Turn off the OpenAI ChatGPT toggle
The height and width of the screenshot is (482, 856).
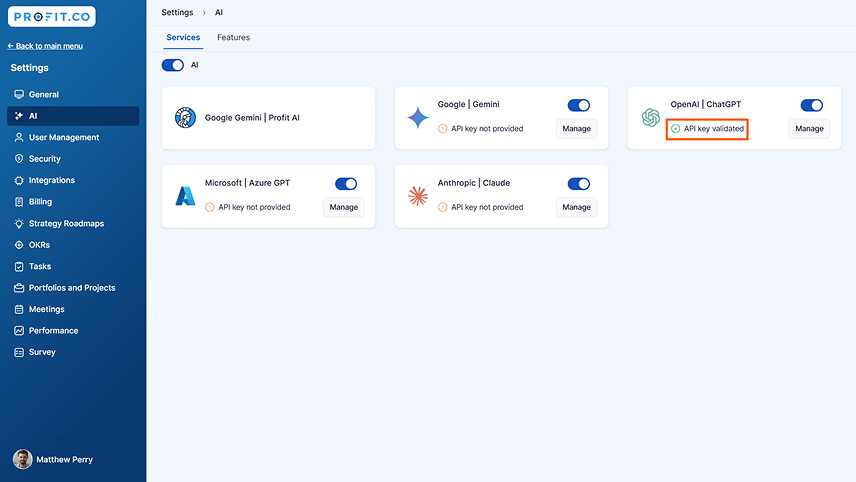(812, 105)
